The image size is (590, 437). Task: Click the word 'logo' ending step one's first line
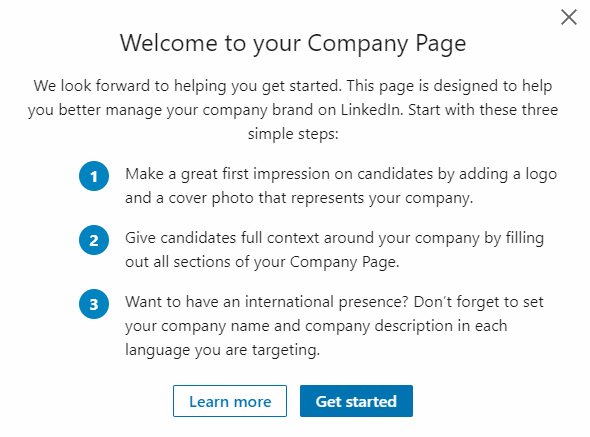[541, 175]
